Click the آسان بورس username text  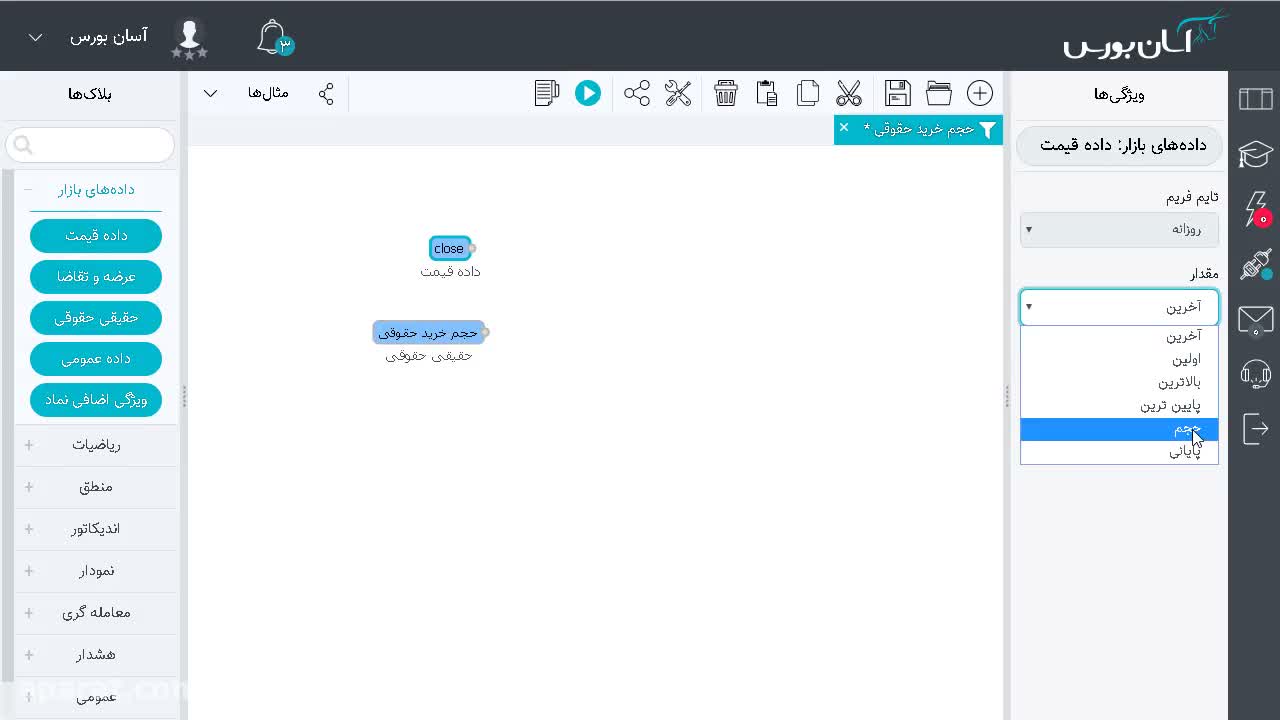pos(108,37)
